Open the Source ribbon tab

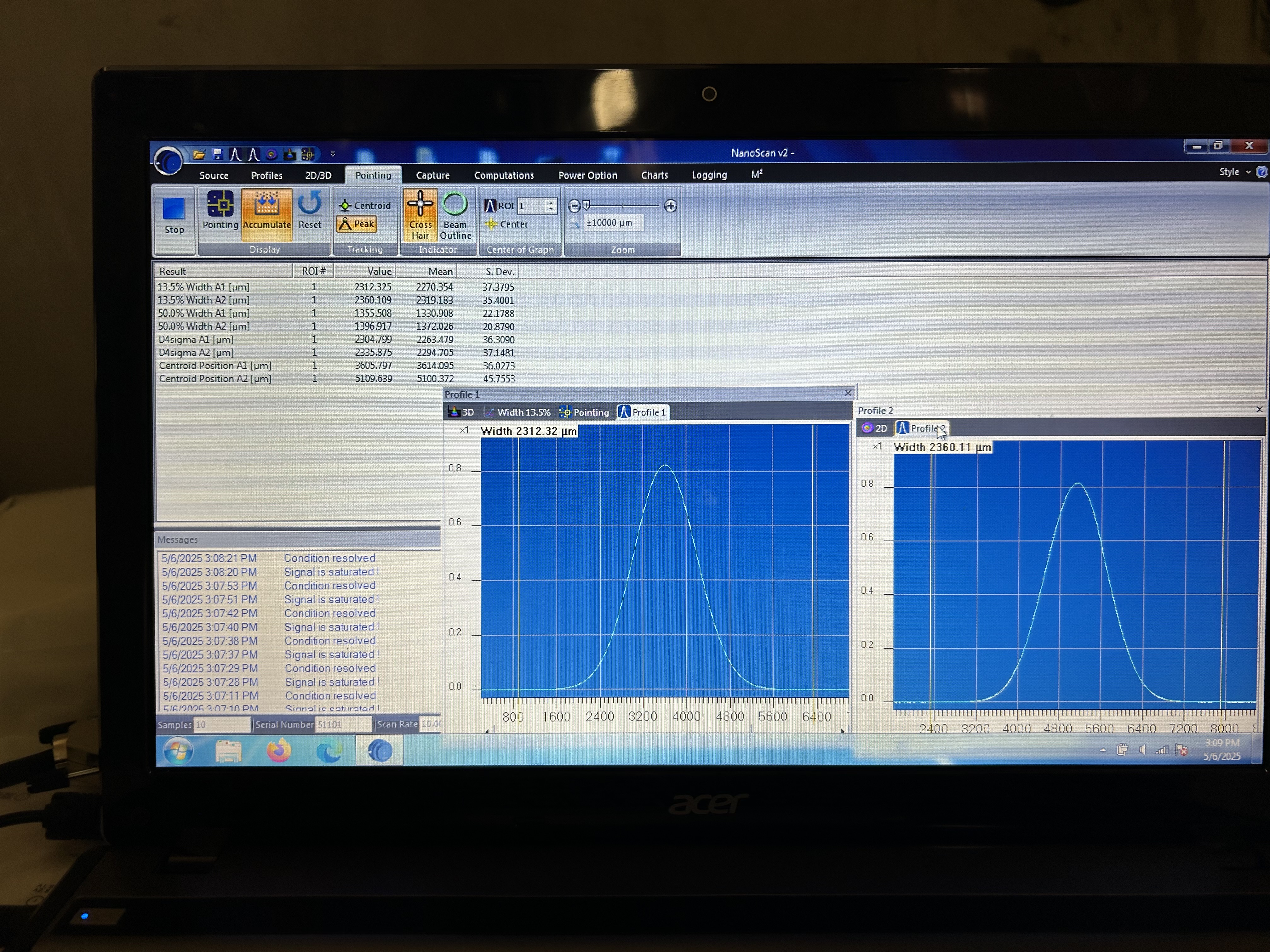(214, 176)
